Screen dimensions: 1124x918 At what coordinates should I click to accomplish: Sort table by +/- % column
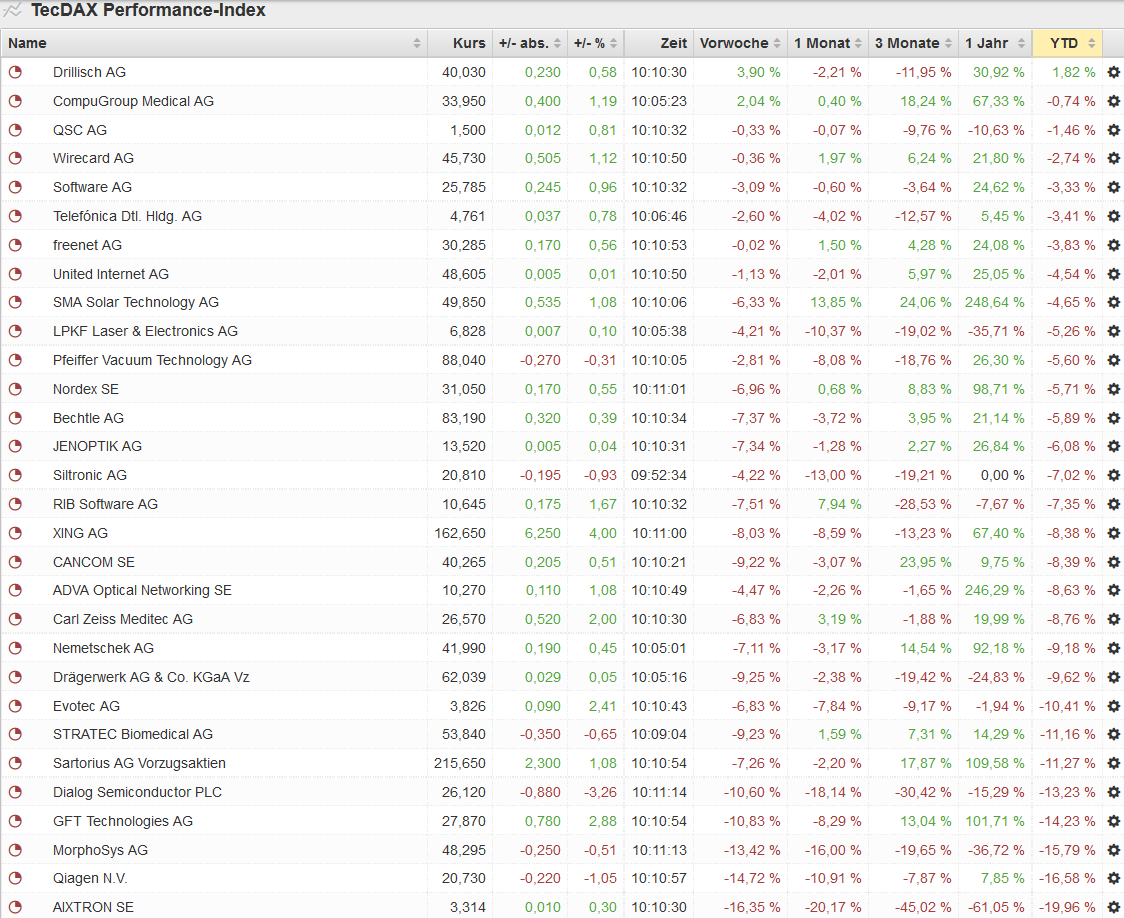[x=595, y=43]
